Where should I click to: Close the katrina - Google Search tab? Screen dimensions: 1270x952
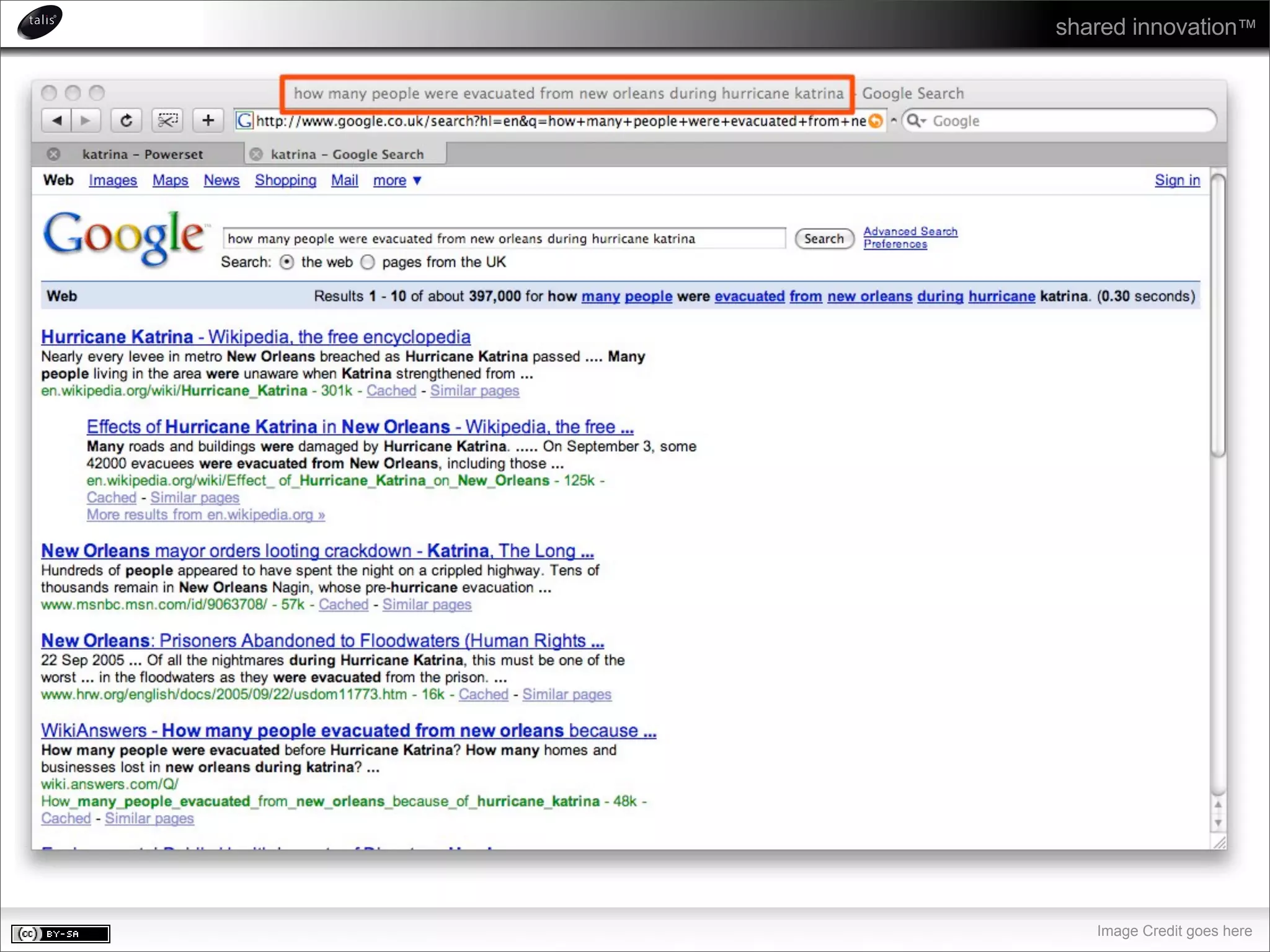[256, 154]
